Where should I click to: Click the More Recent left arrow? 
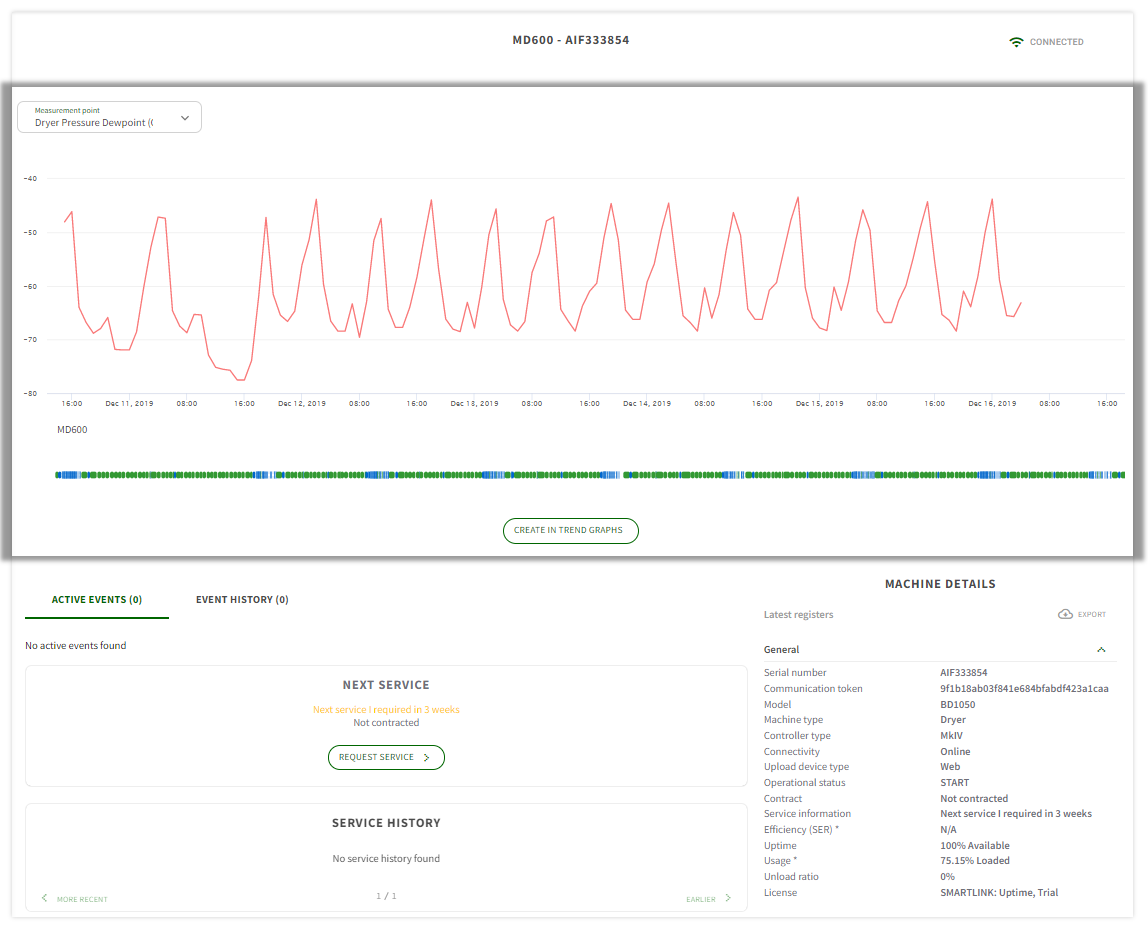coord(45,898)
